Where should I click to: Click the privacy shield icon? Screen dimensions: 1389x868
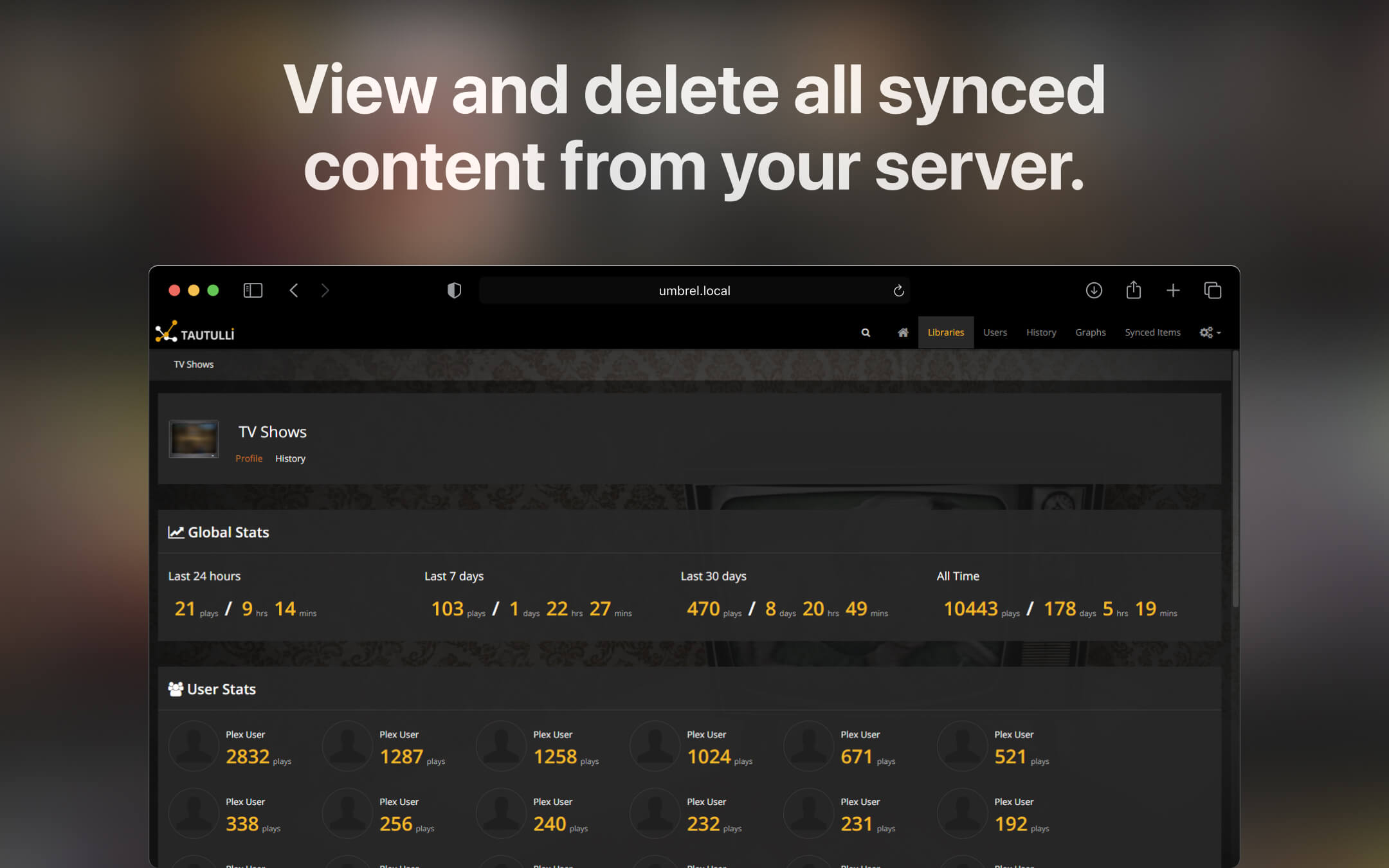454,291
